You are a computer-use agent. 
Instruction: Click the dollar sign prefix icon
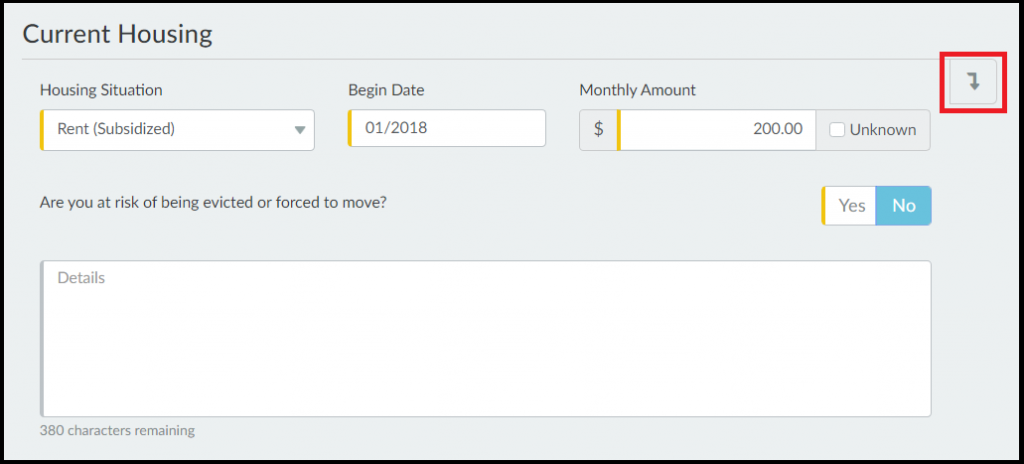coord(598,130)
